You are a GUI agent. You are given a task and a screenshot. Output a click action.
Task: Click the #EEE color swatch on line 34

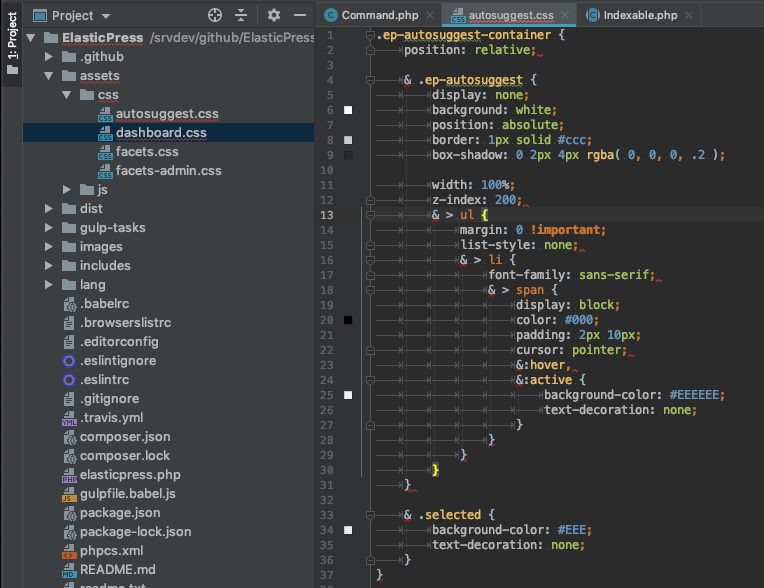(x=348, y=530)
